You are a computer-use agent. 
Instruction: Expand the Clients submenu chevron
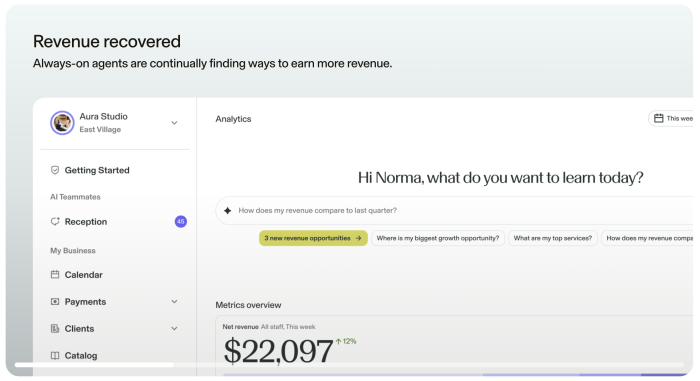175,329
